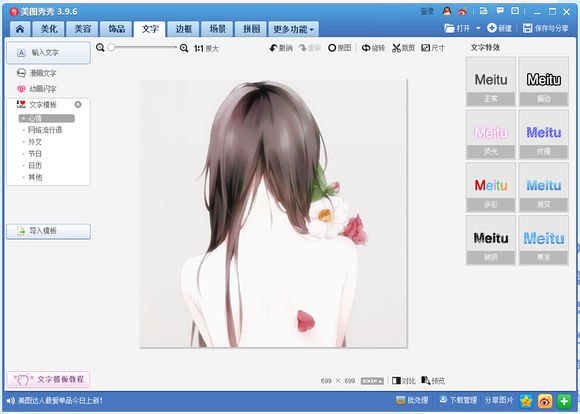Click the 尺寸 (resize) tool
The width and height of the screenshot is (580, 414).
click(433, 48)
